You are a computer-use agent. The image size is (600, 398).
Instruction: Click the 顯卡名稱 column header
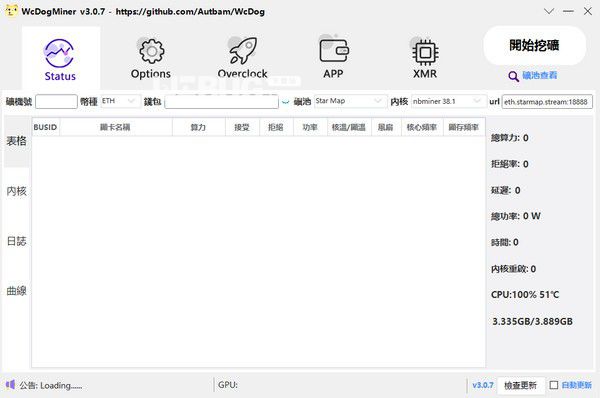[116, 127]
